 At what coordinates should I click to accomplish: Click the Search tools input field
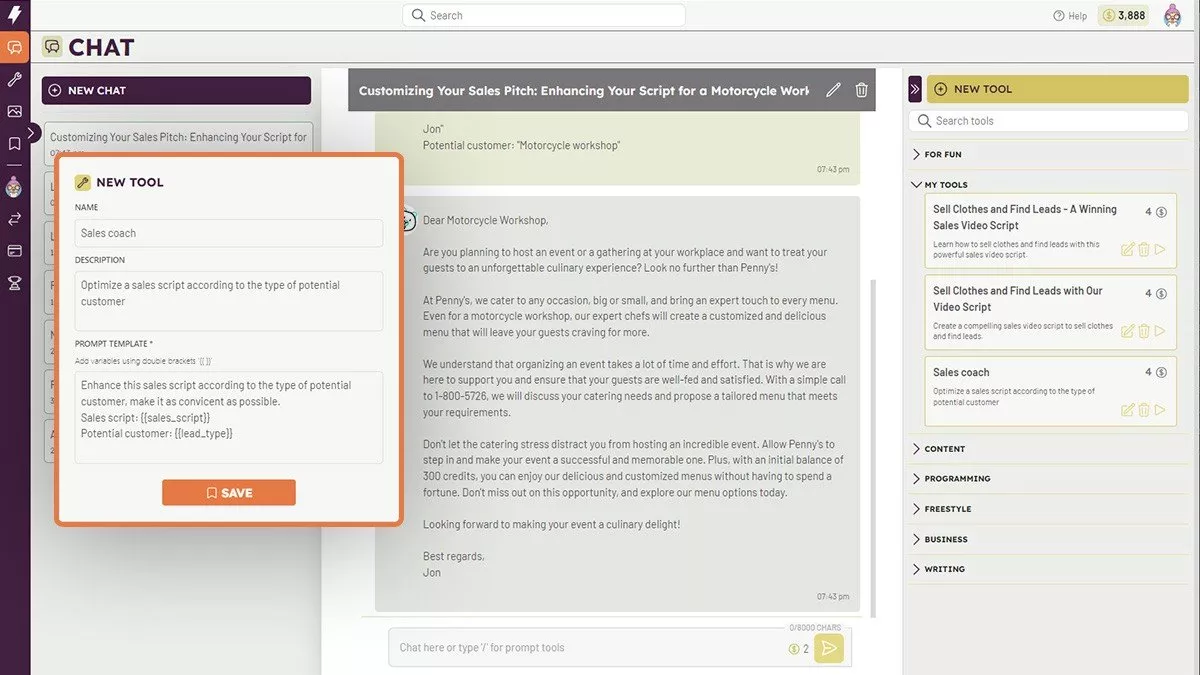point(1049,121)
